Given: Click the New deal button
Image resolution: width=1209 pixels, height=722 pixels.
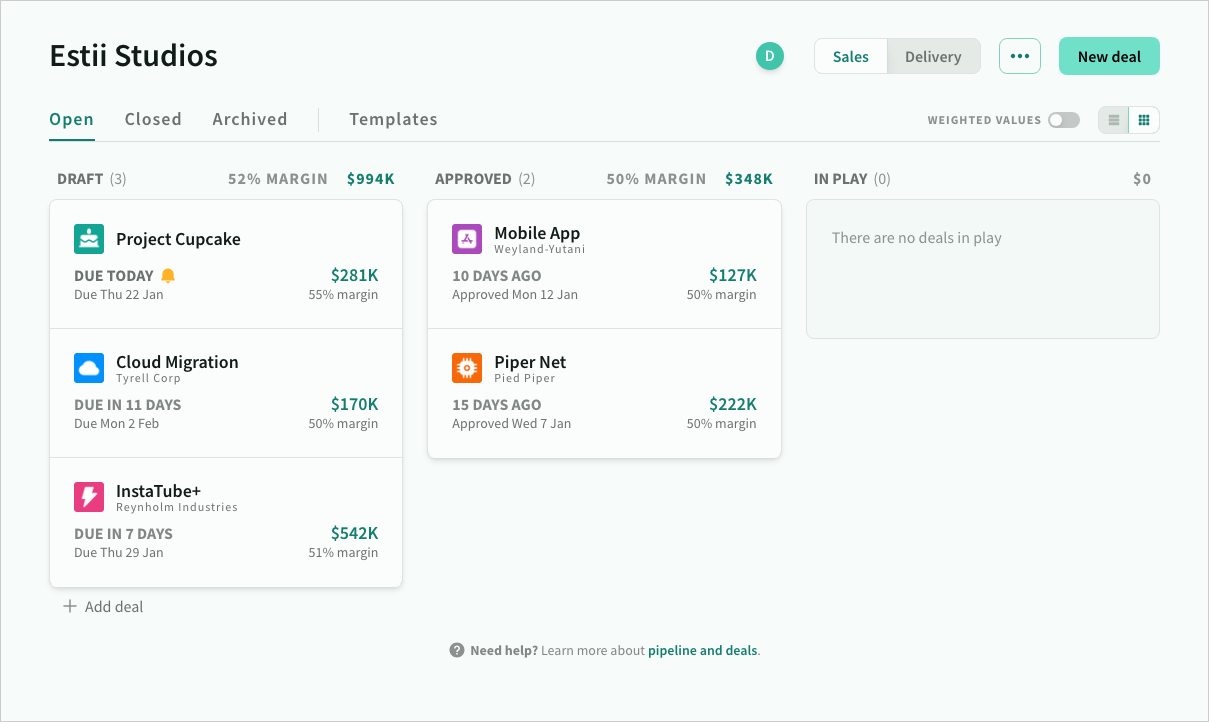Looking at the screenshot, I should (1109, 56).
